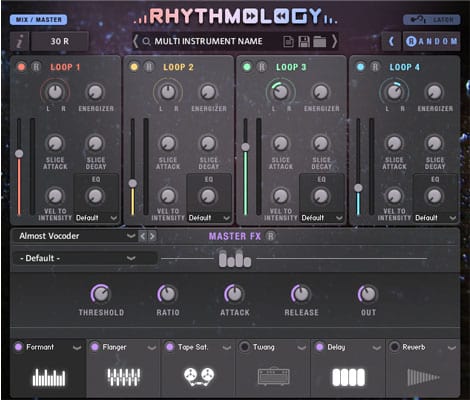Viewport: 470px width, 400px height.
Task: Open Loop 3 EQ Default dropdown
Action: pos(322,218)
